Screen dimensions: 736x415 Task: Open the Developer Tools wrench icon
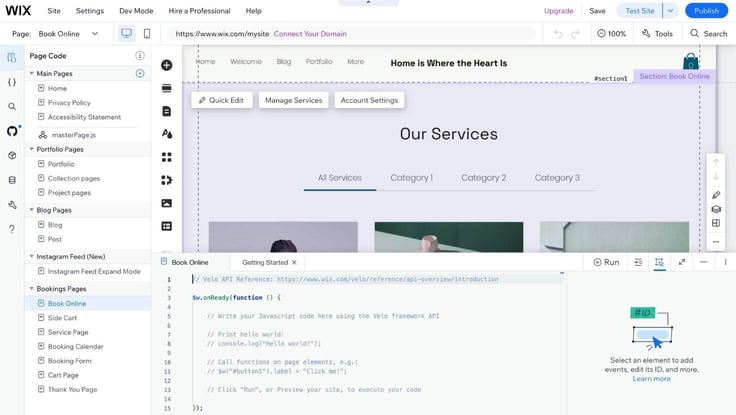pos(12,205)
